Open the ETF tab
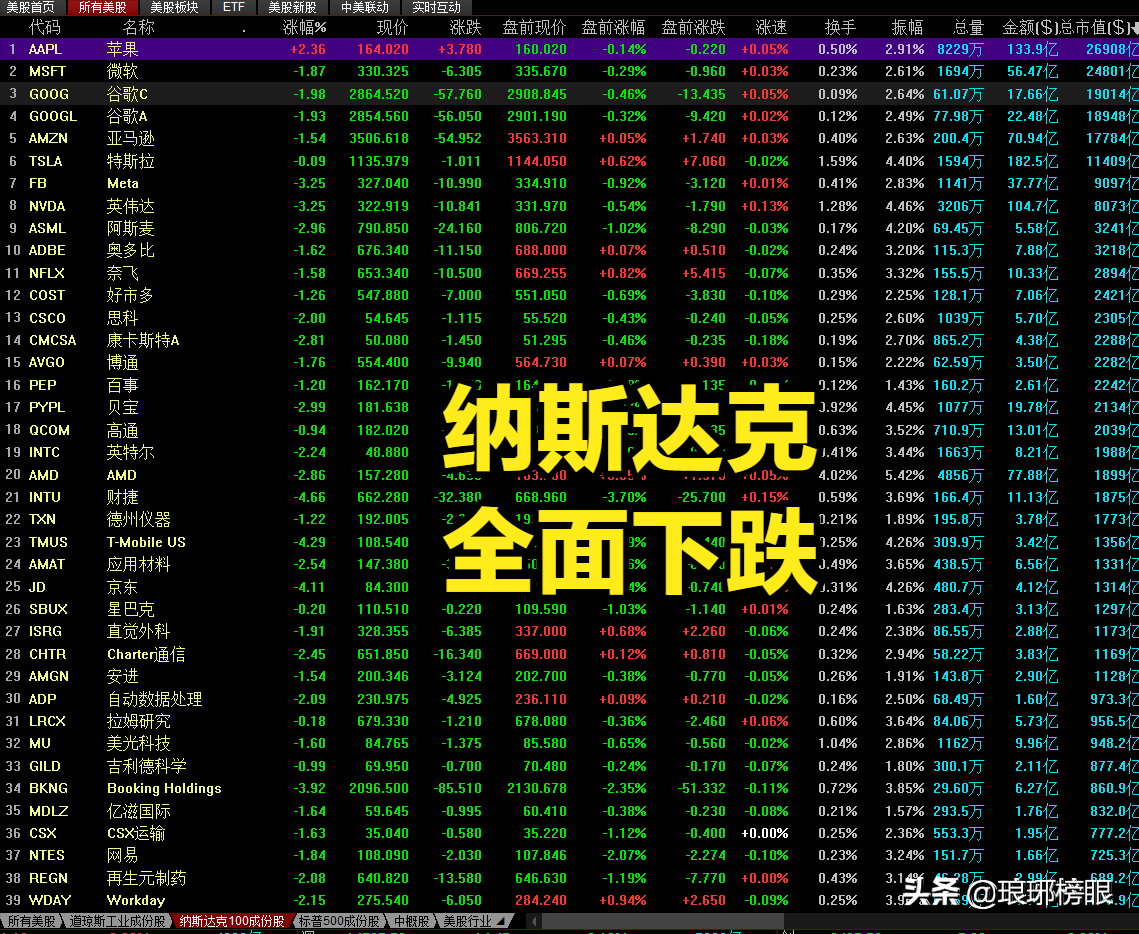The image size is (1139, 934). click(233, 7)
